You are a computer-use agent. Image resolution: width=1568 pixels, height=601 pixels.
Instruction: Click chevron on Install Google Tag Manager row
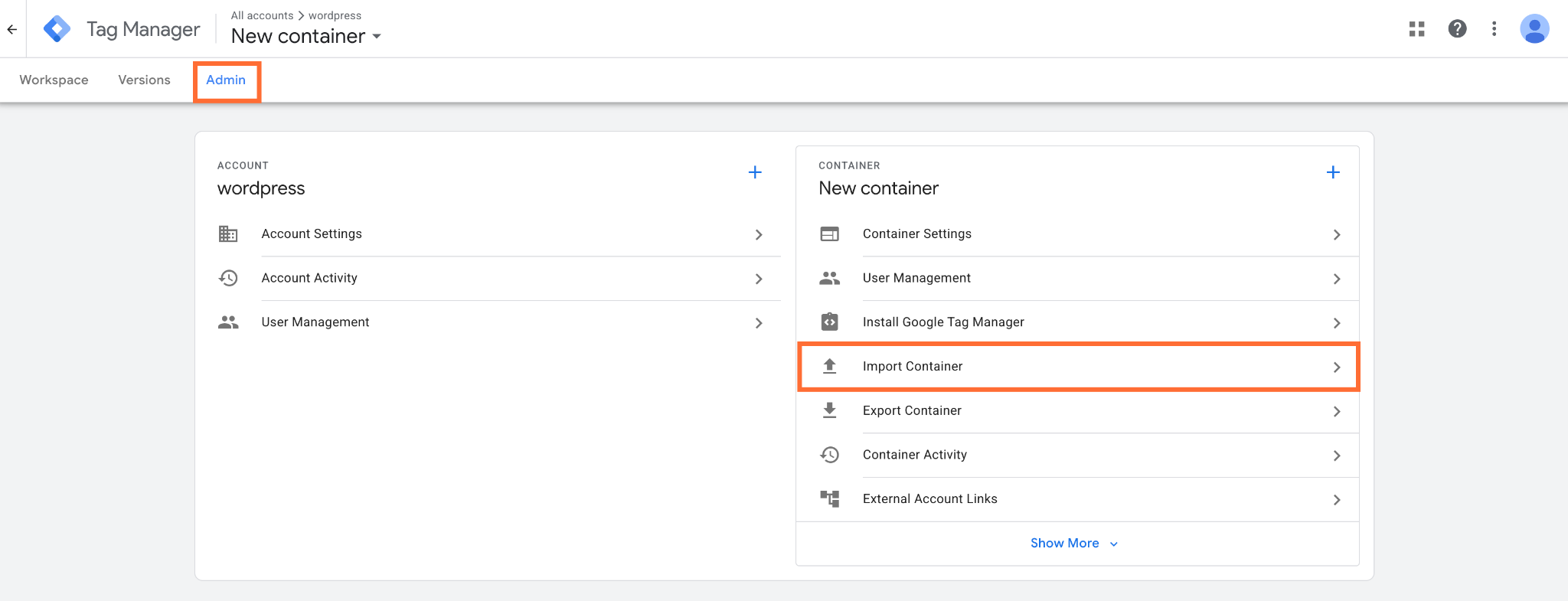coord(1337,323)
